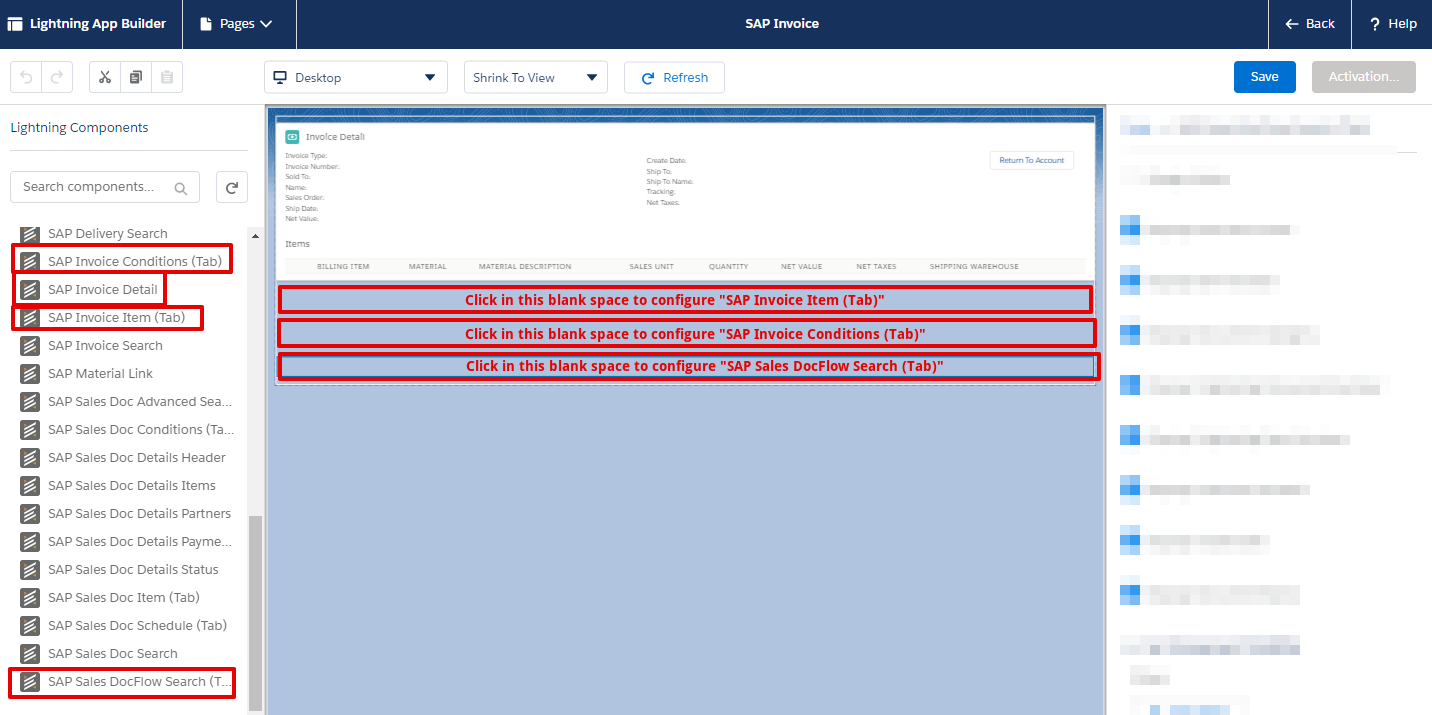1432x715 pixels.
Task: Click the SAP Sales Doc Search icon
Action: coord(30,654)
